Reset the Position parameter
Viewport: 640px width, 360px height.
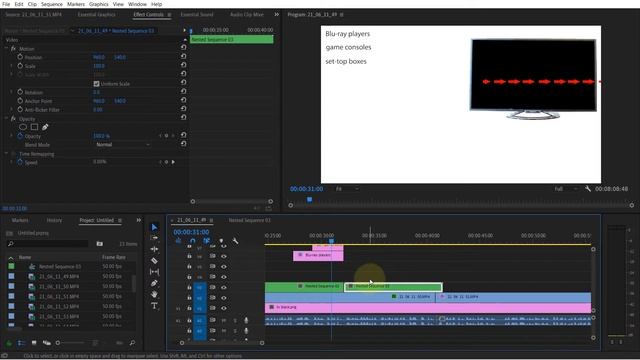pos(184,56)
